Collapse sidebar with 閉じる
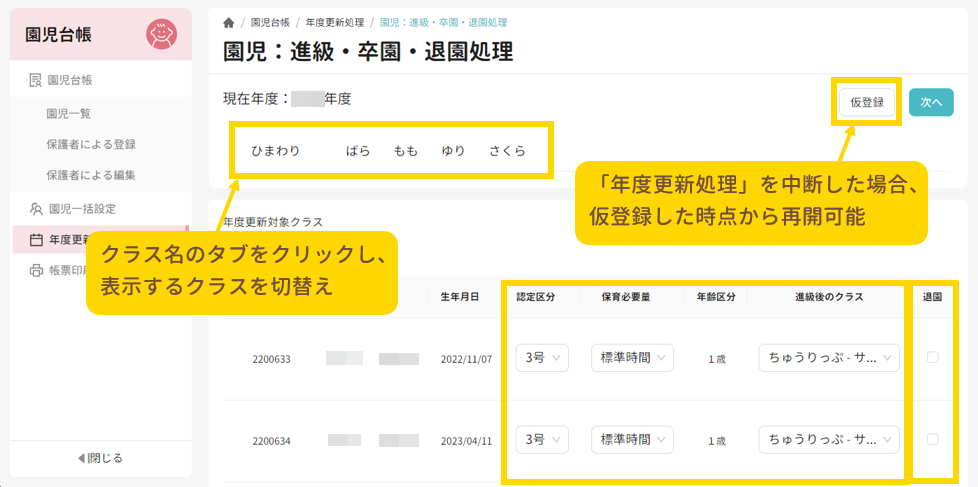This screenshot has height=487, width=978. (x=100, y=458)
